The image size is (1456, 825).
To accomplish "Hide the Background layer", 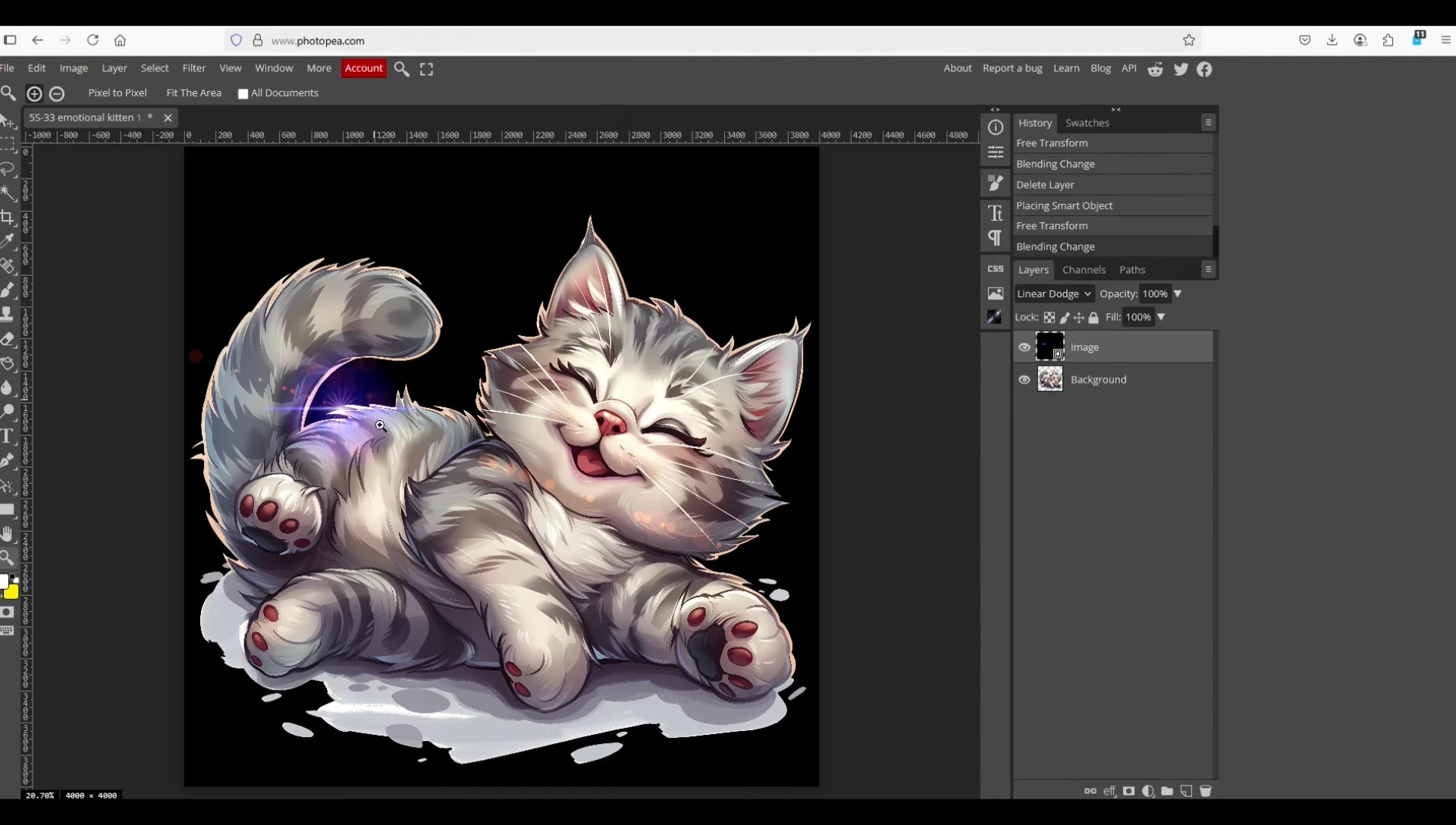I will [x=1025, y=379].
